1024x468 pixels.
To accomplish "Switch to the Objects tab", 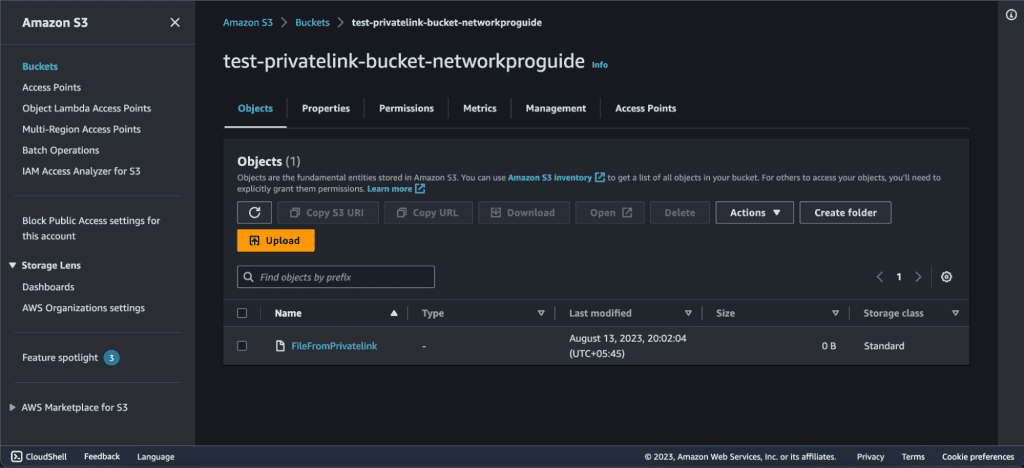I will 255,108.
